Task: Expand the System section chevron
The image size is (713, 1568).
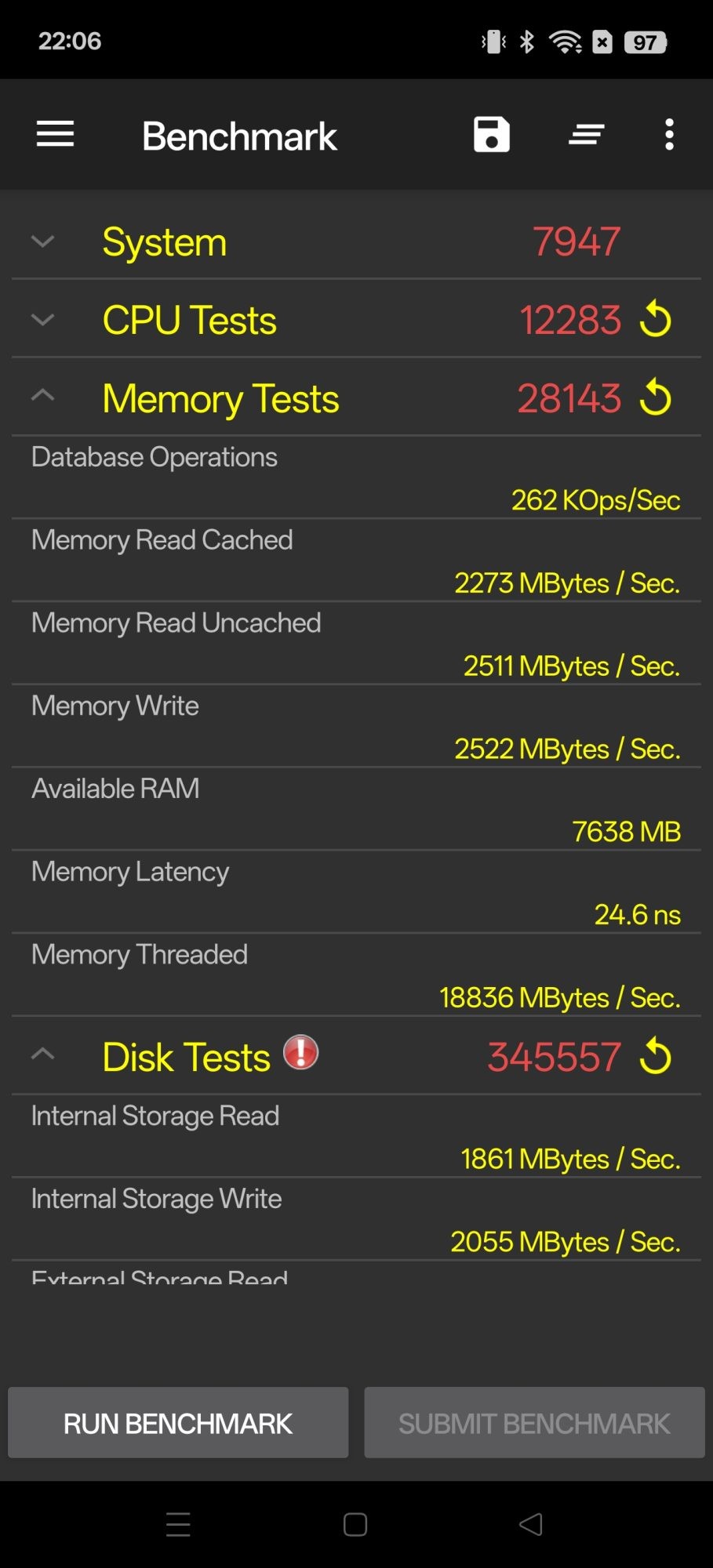Action: pos(43,241)
